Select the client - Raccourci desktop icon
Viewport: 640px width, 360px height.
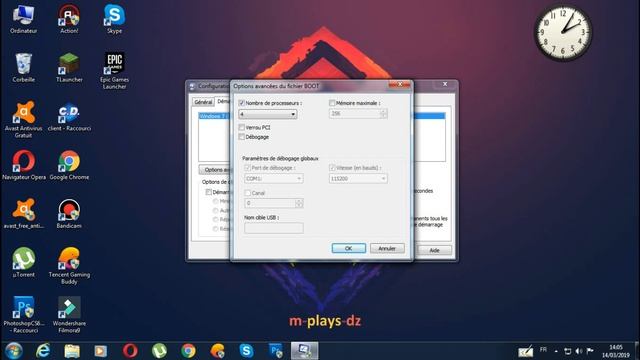click(x=69, y=117)
